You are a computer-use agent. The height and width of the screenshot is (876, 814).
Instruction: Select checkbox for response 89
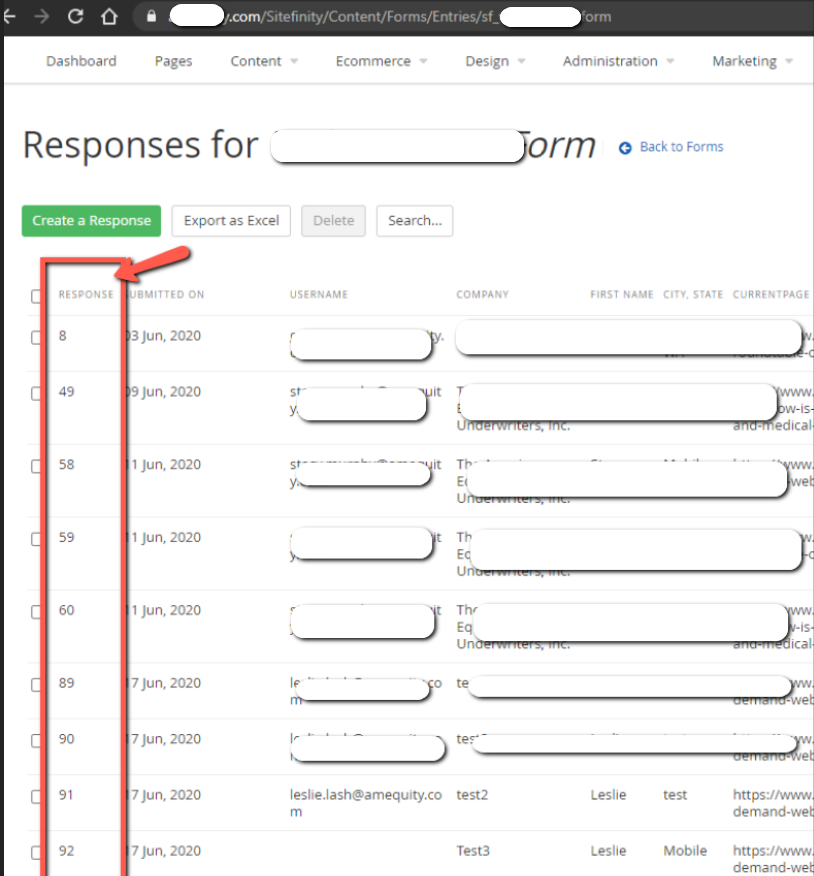point(36,684)
